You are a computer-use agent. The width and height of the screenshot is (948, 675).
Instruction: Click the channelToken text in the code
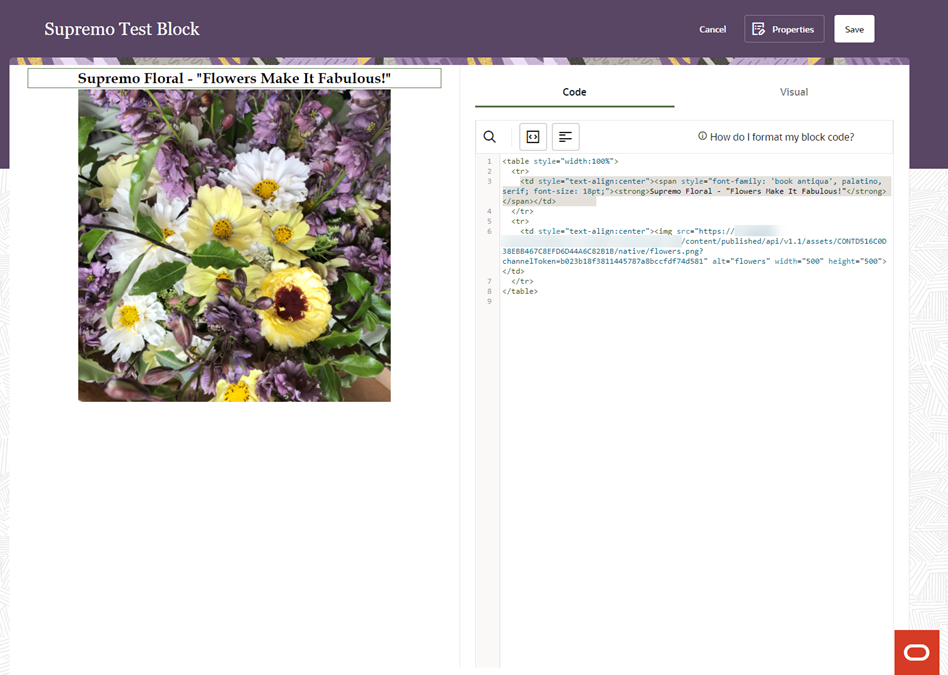coord(528,261)
